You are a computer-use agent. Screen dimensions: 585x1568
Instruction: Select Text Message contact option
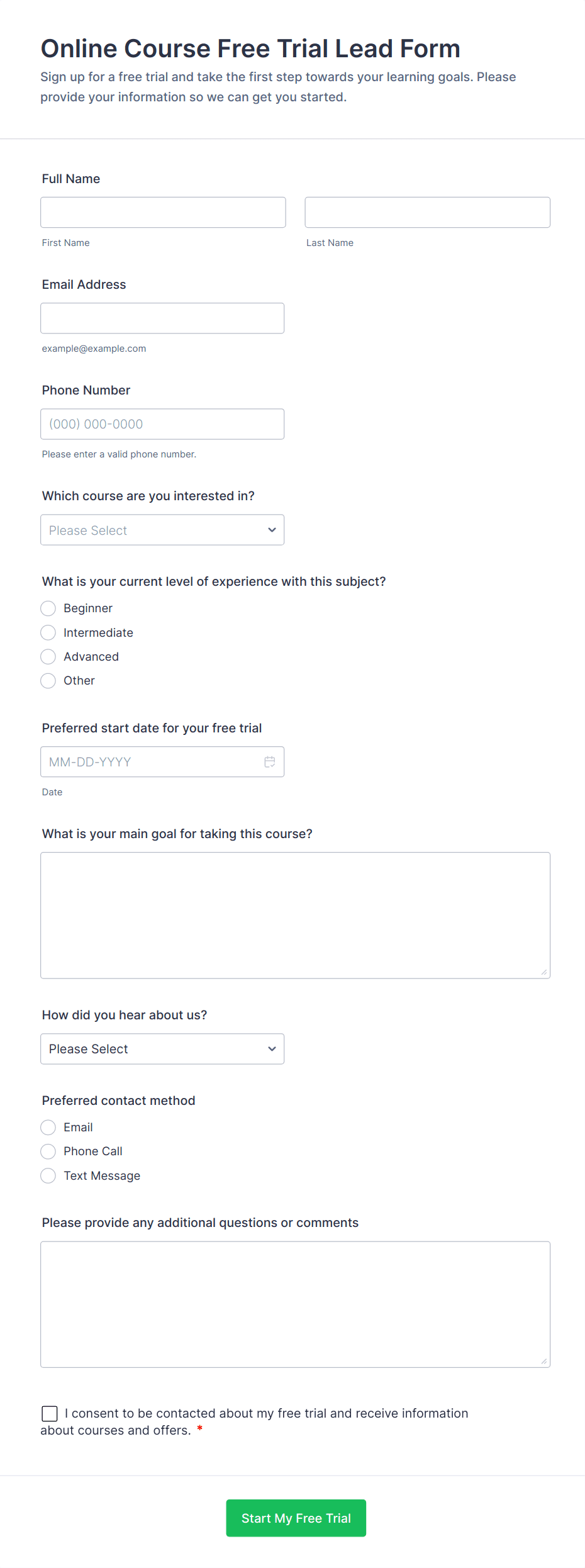[x=48, y=1175]
